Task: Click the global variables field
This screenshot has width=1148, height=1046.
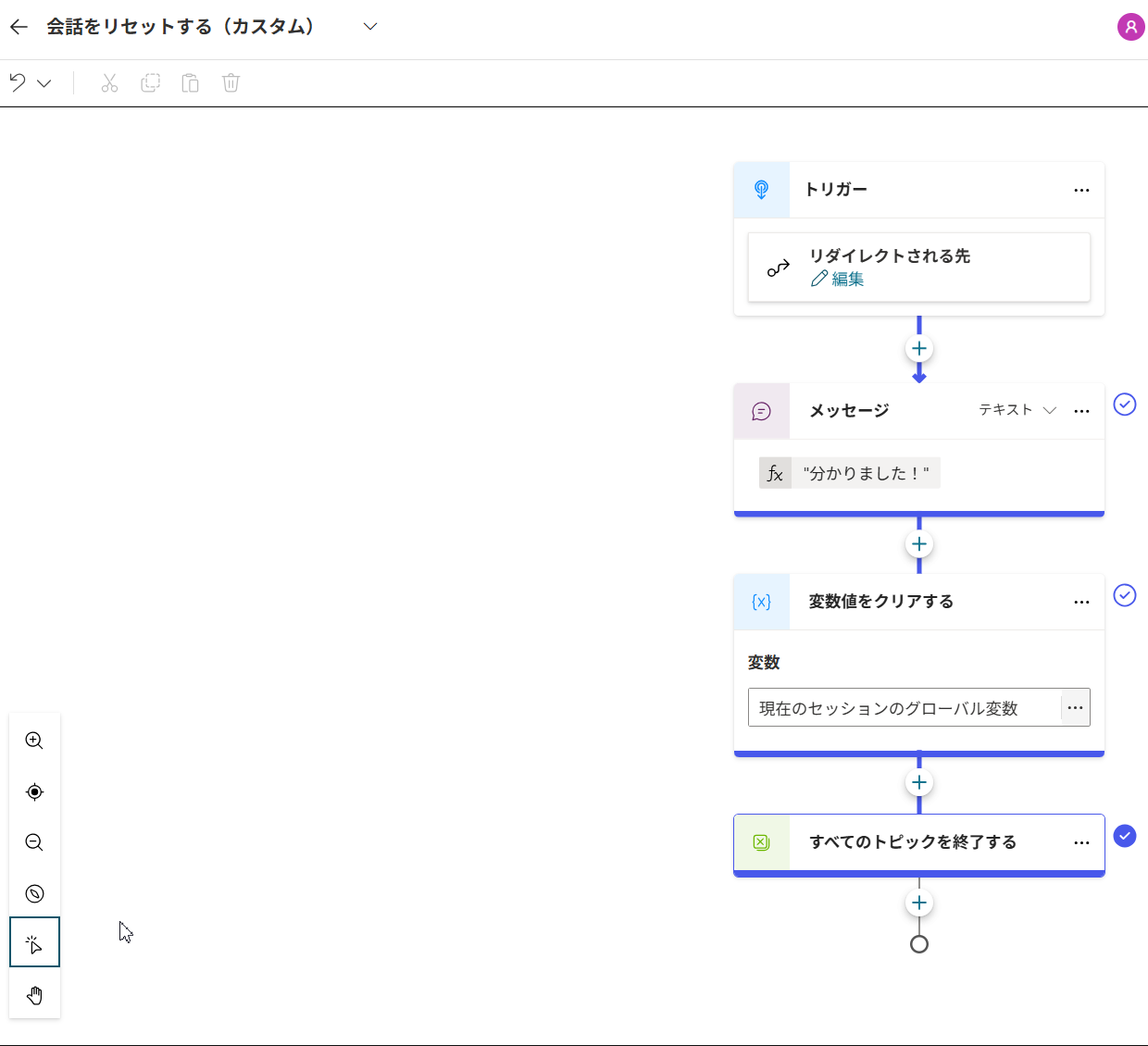Action: tap(904, 708)
